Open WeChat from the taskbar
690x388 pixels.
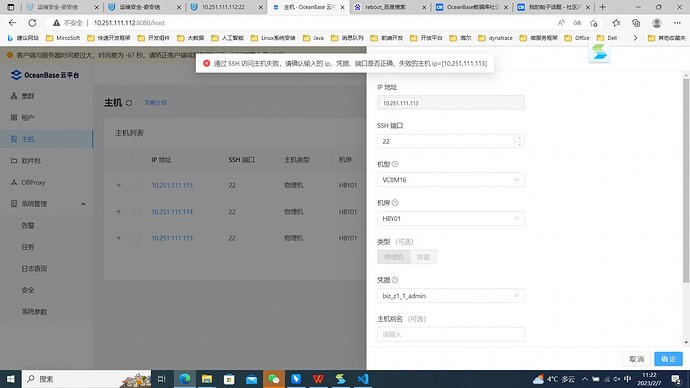coord(274,379)
